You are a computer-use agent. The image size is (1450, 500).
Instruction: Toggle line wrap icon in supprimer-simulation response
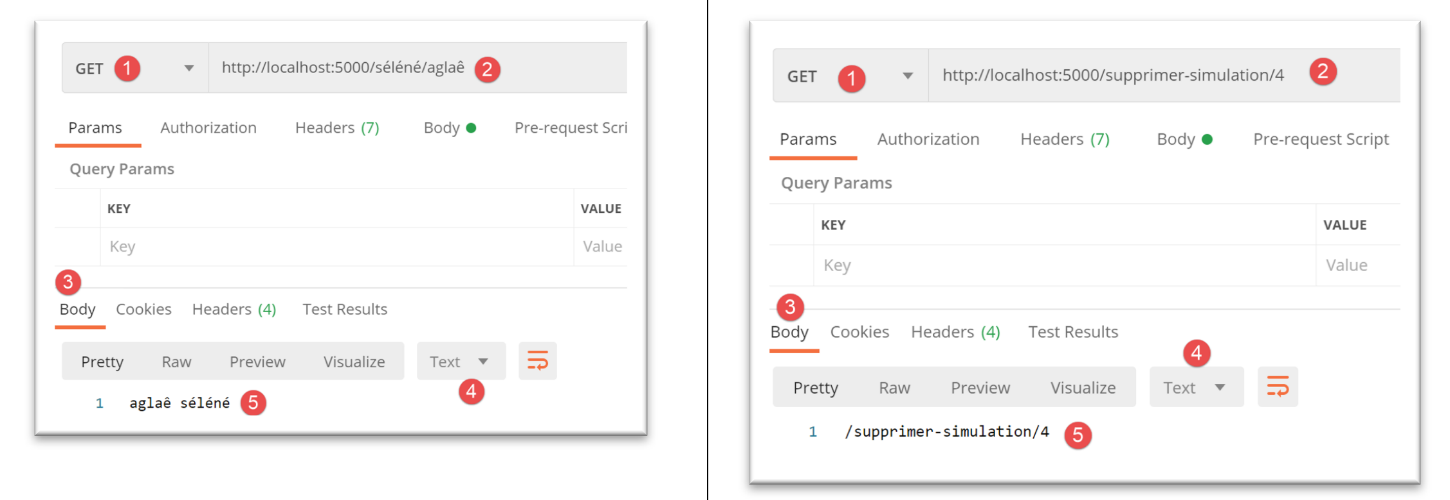1277,387
